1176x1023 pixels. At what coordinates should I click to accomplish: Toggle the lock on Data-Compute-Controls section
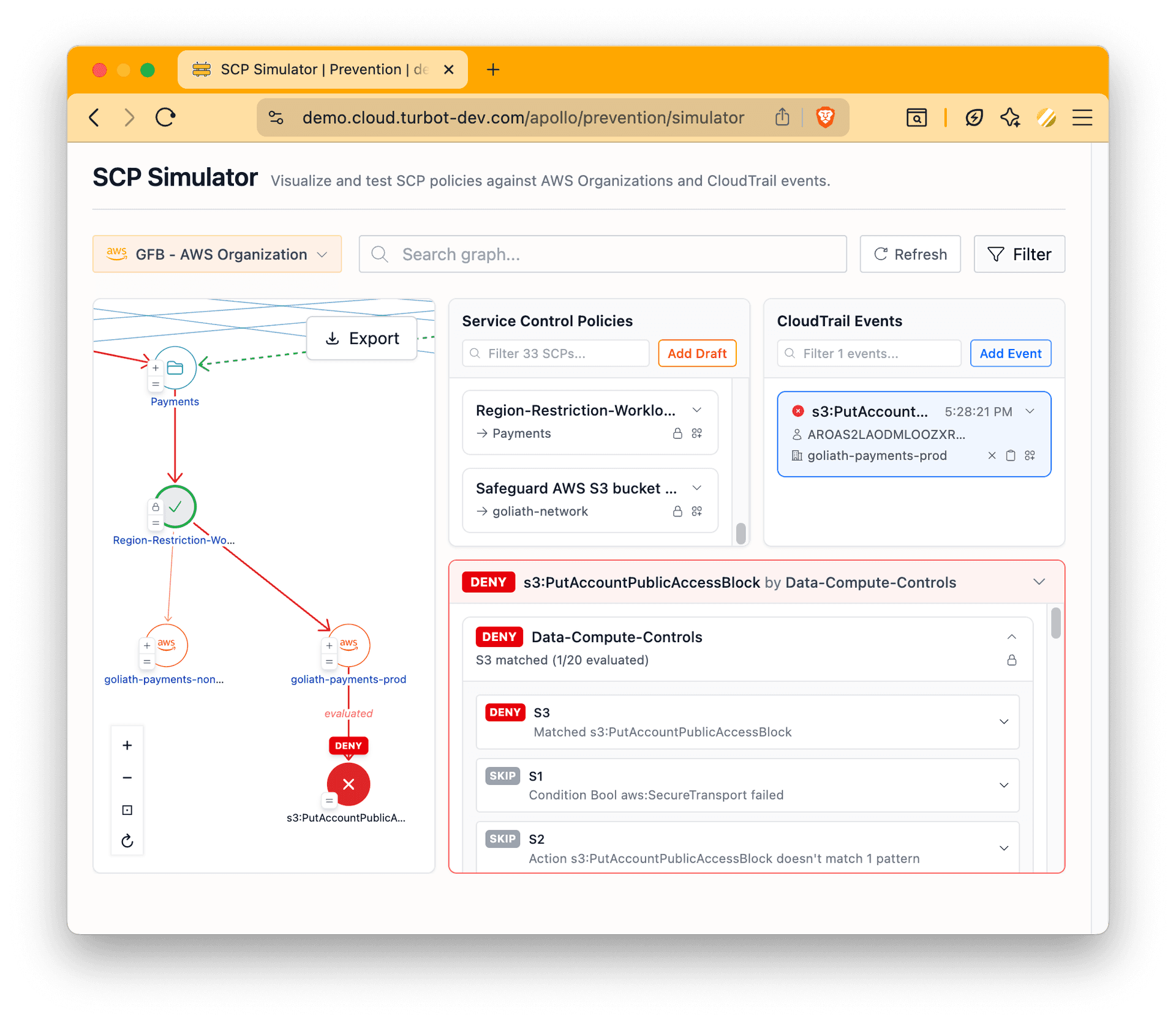[x=1012, y=660]
